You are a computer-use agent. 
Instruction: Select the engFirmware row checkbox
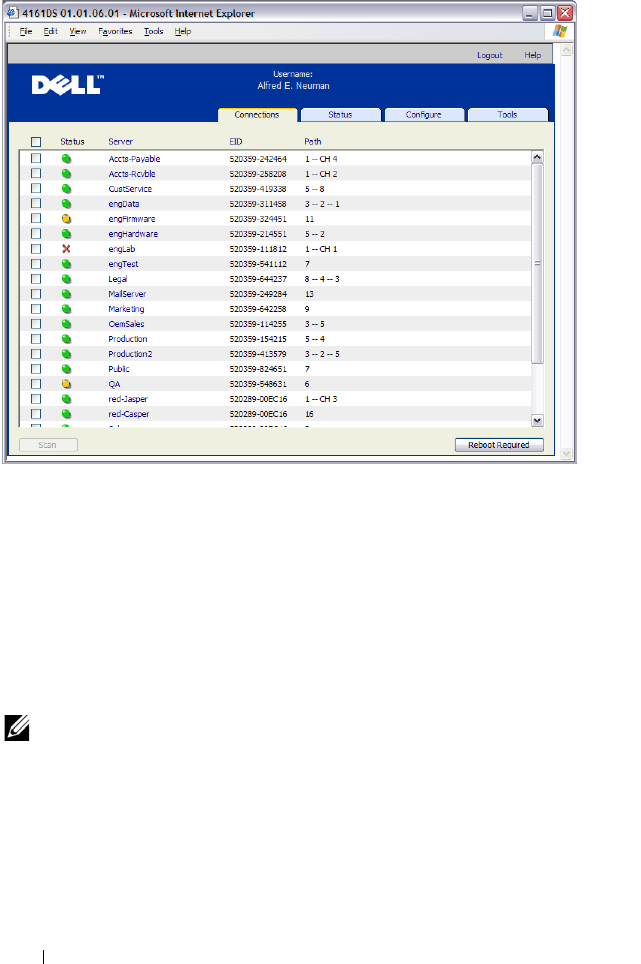click(x=36, y=219)
